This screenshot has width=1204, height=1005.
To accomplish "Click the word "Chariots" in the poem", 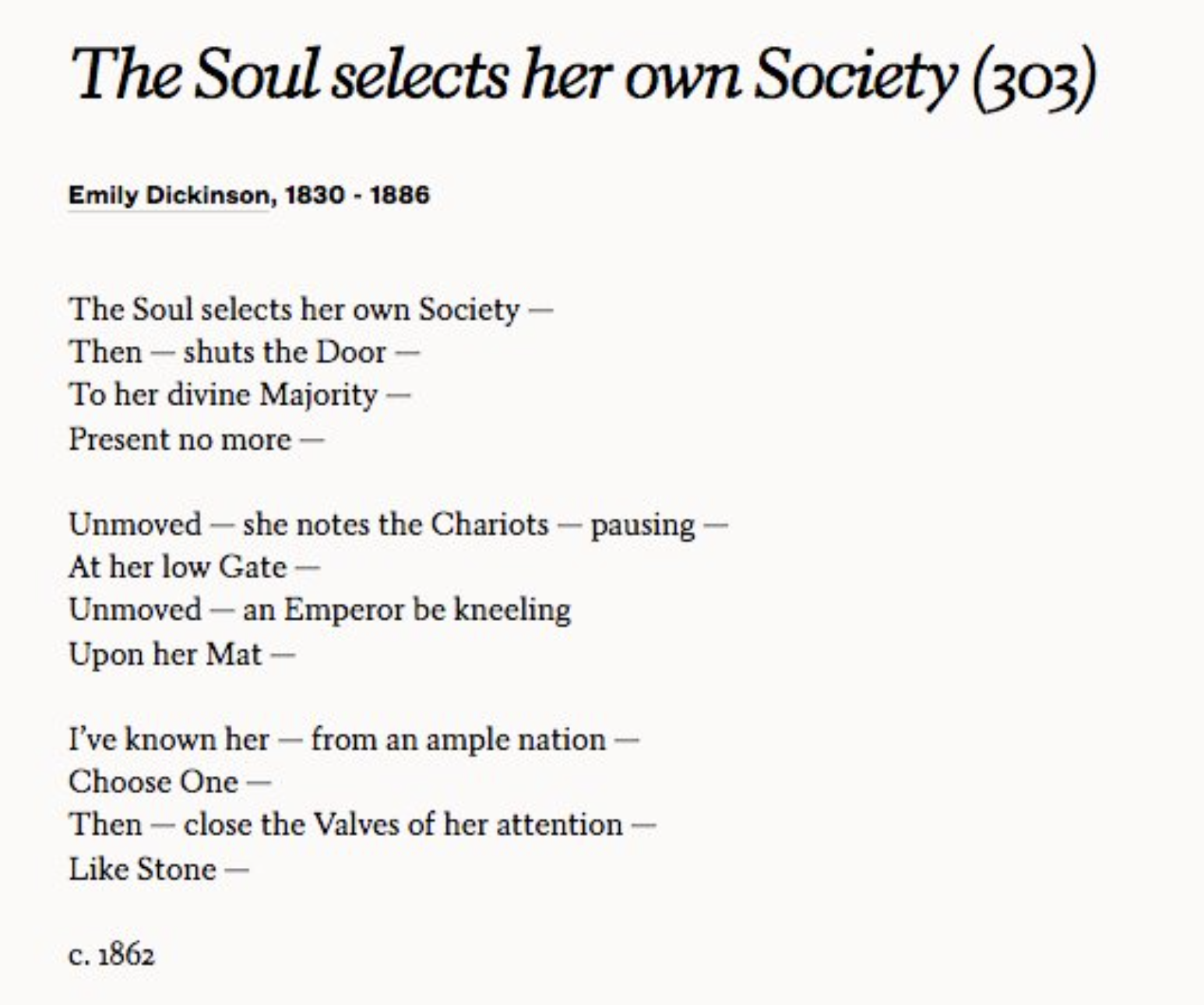I will click(x=489, y=524).
